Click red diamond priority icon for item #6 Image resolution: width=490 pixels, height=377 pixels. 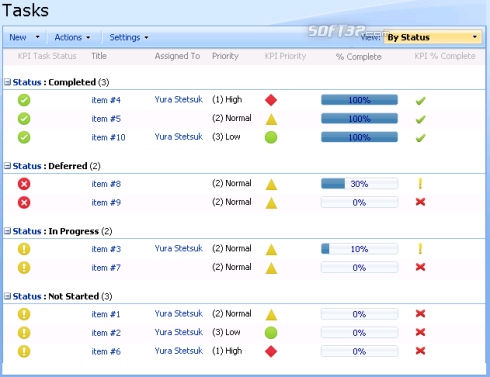coord(271,351)
